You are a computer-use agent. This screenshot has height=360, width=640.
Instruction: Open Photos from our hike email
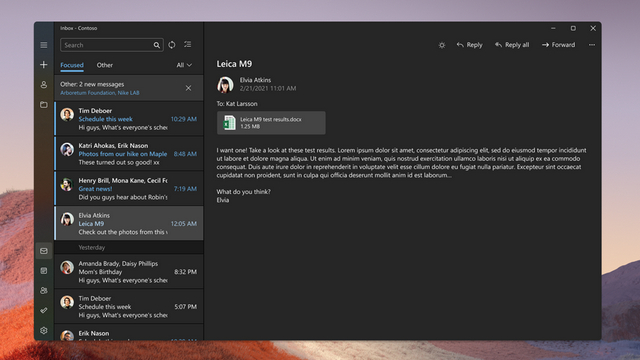tap(129, 153)
